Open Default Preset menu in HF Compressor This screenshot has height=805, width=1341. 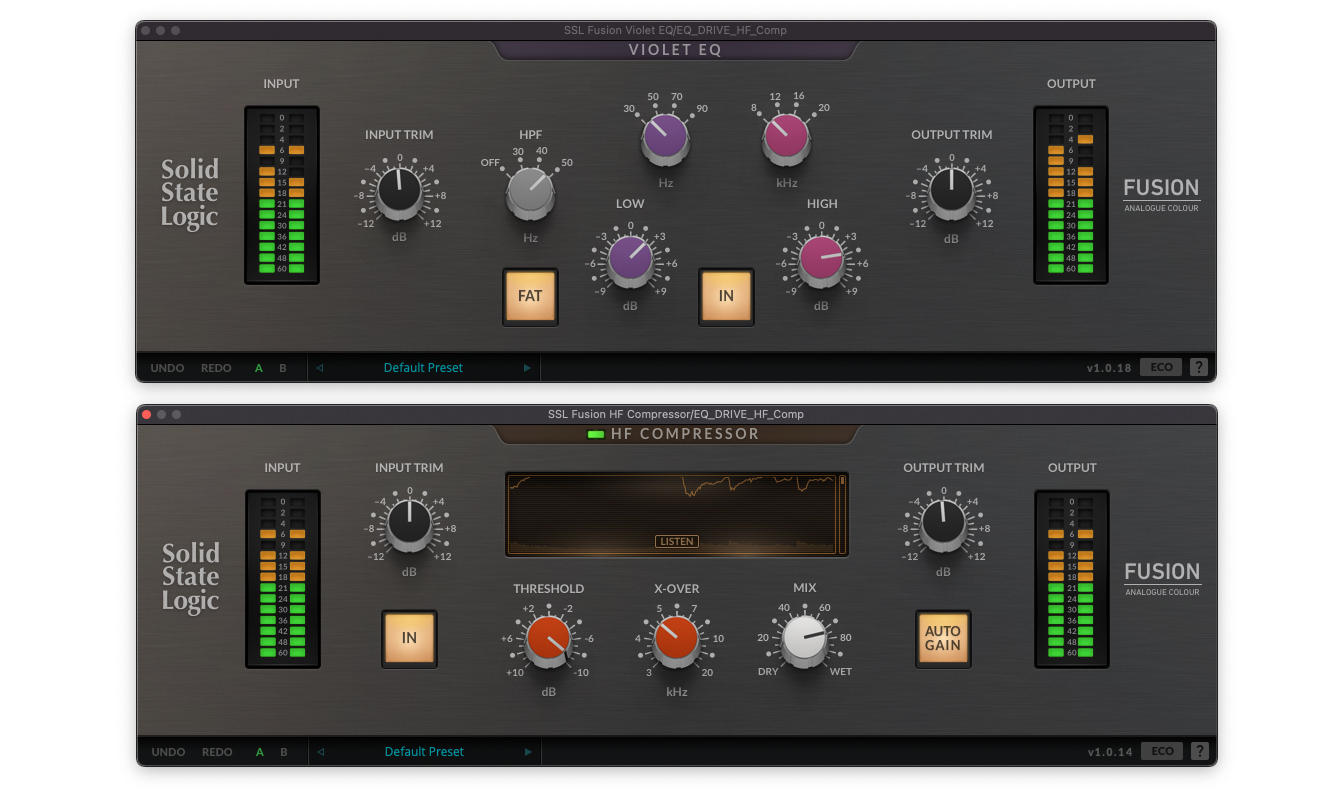click(x=424, y=752)
